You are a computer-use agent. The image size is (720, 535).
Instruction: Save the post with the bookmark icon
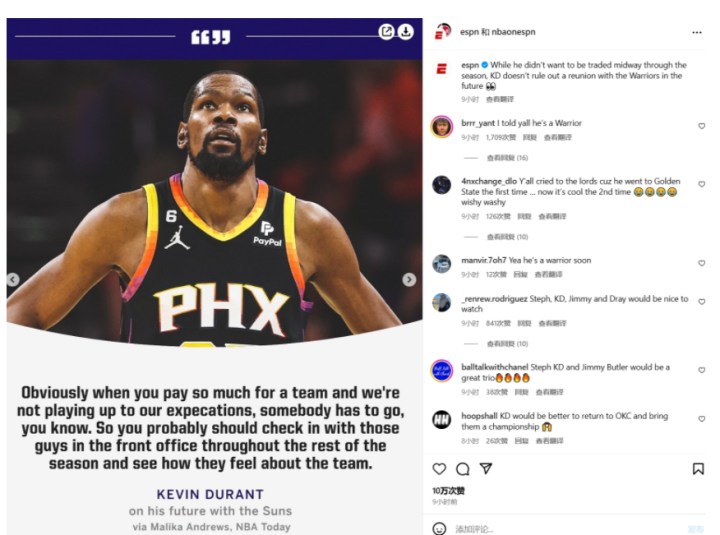click(x=698, y=469)
